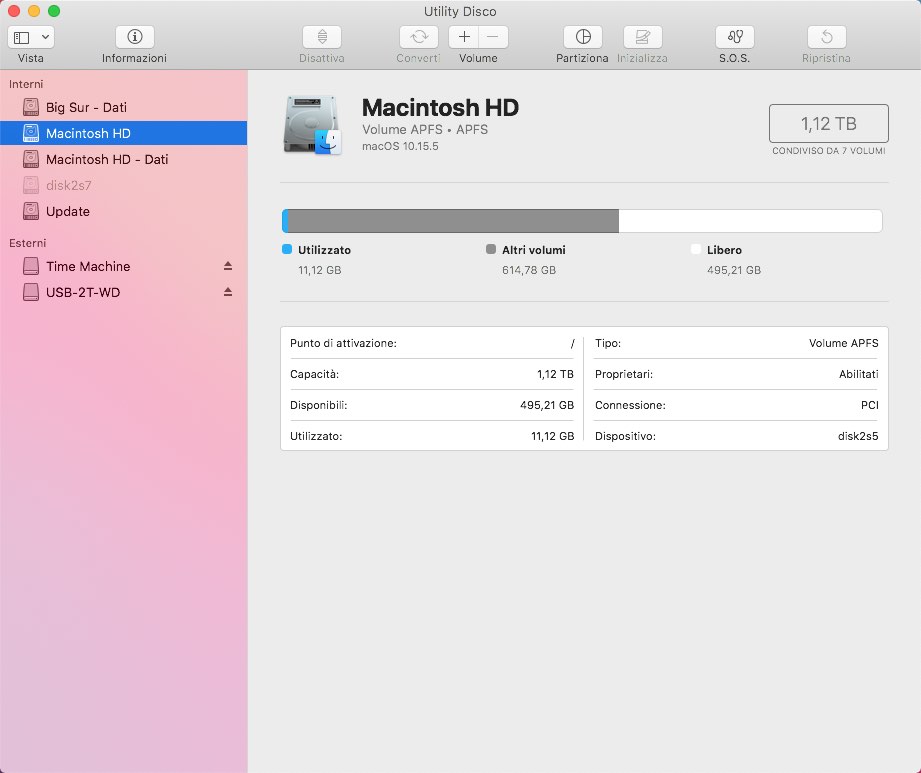Click the Ripristina restore icon
921x773 pixels.
[826, 37]
